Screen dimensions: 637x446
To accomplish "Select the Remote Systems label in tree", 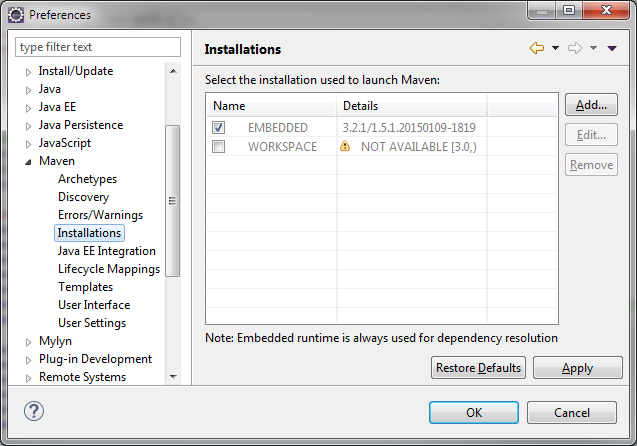I will 82,377.
